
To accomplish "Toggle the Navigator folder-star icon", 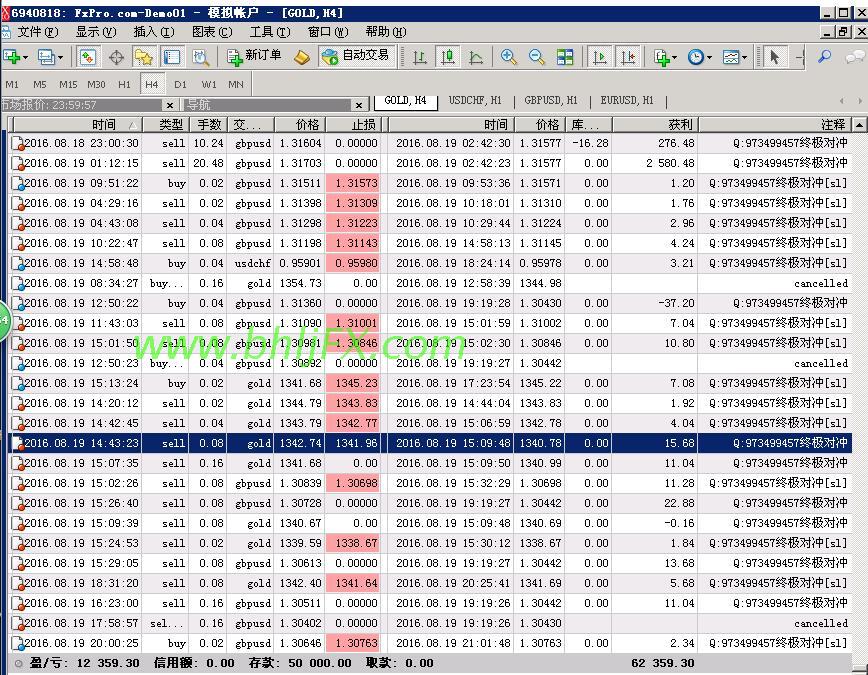I will pos(143,57).
